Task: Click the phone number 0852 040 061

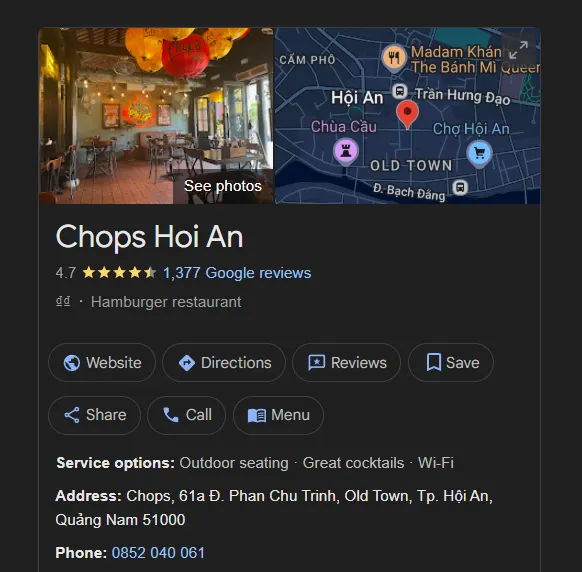Action: click(158, 553)
